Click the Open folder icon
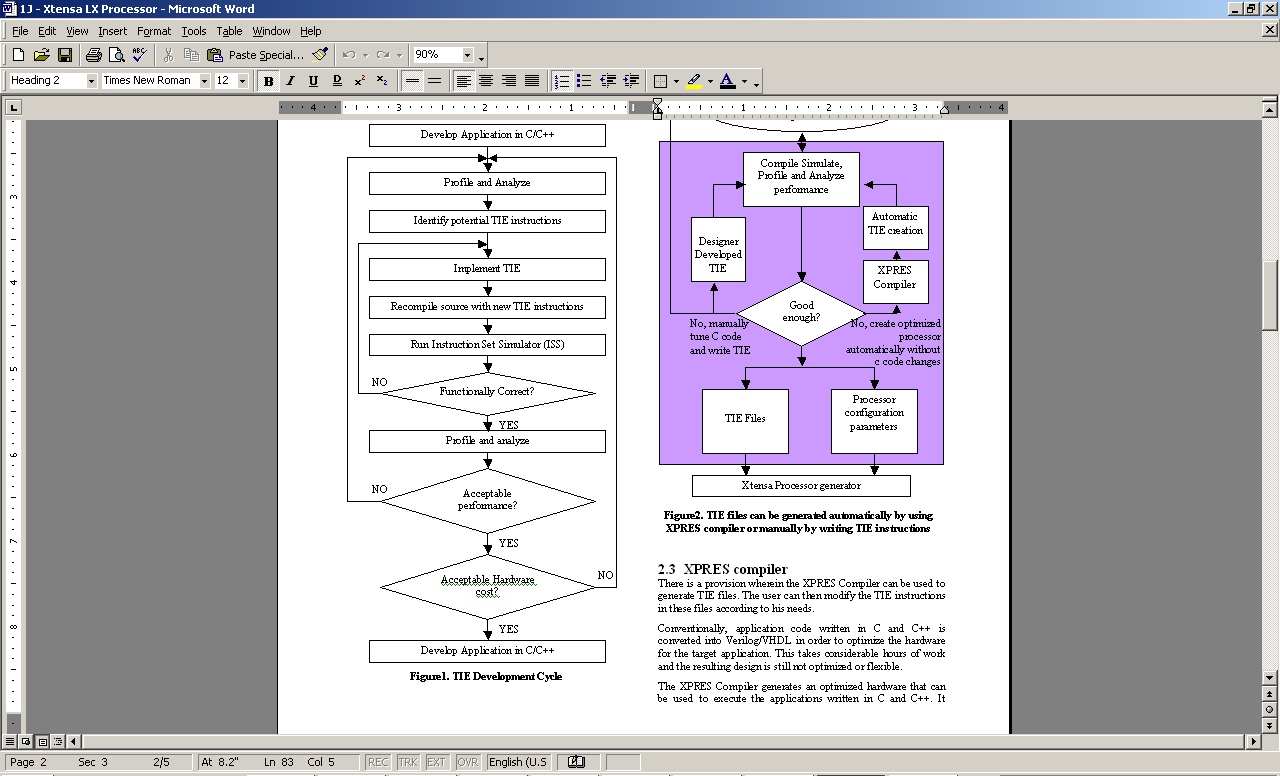 click(x=41, y=55)
